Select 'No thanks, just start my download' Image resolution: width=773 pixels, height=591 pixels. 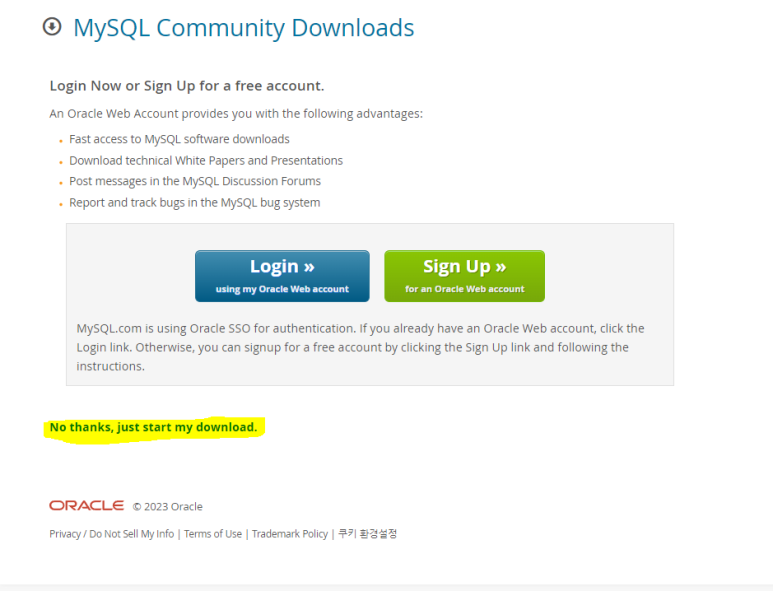[x=153, y=427]
